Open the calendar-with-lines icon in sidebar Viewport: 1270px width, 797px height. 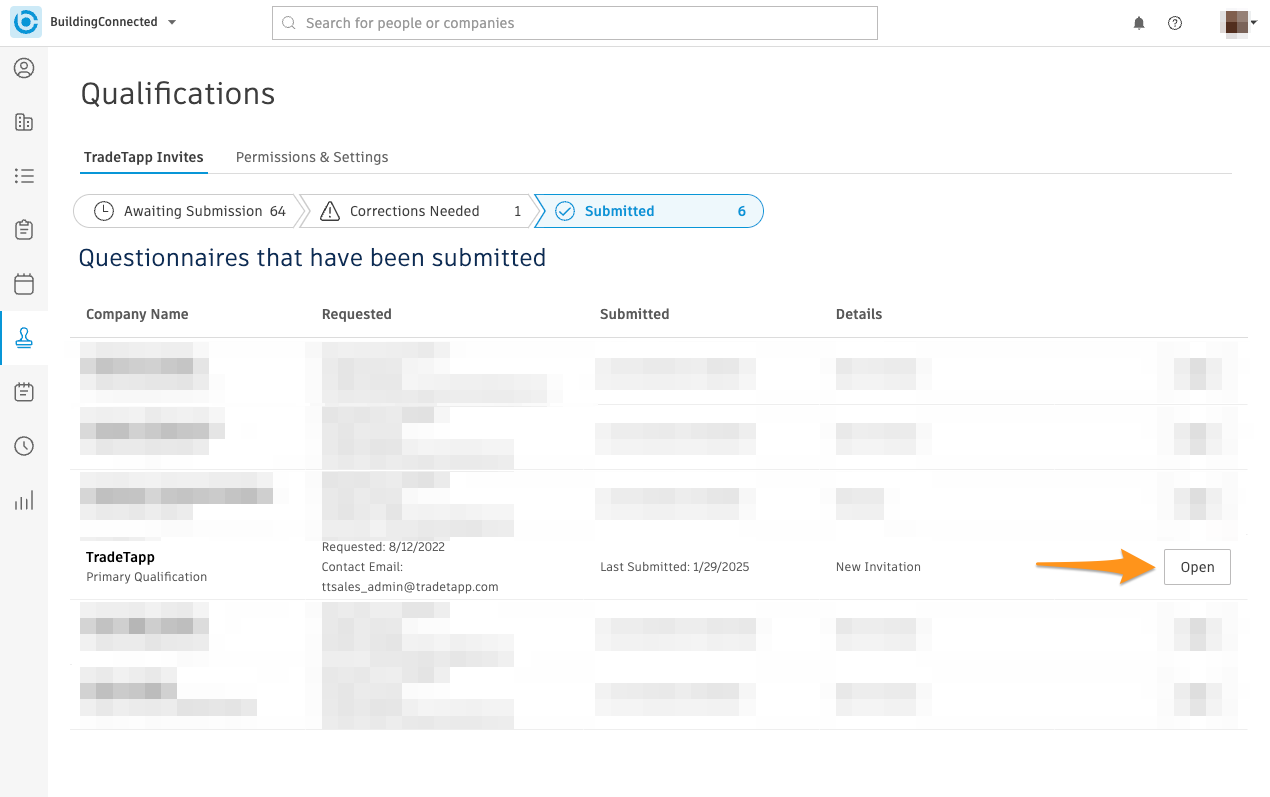(x=24, y=392)
